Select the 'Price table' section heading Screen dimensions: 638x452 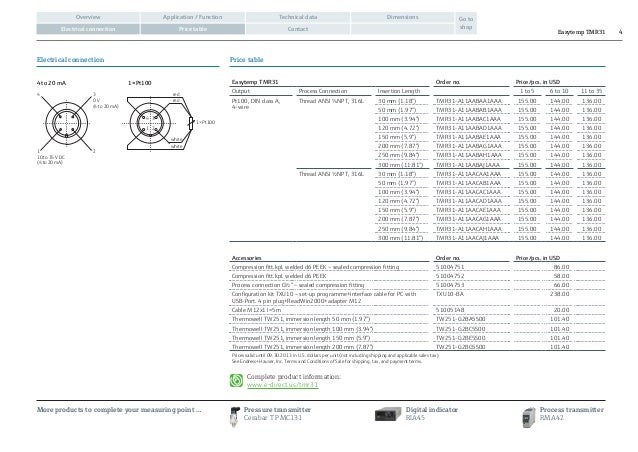pos(247,60)
